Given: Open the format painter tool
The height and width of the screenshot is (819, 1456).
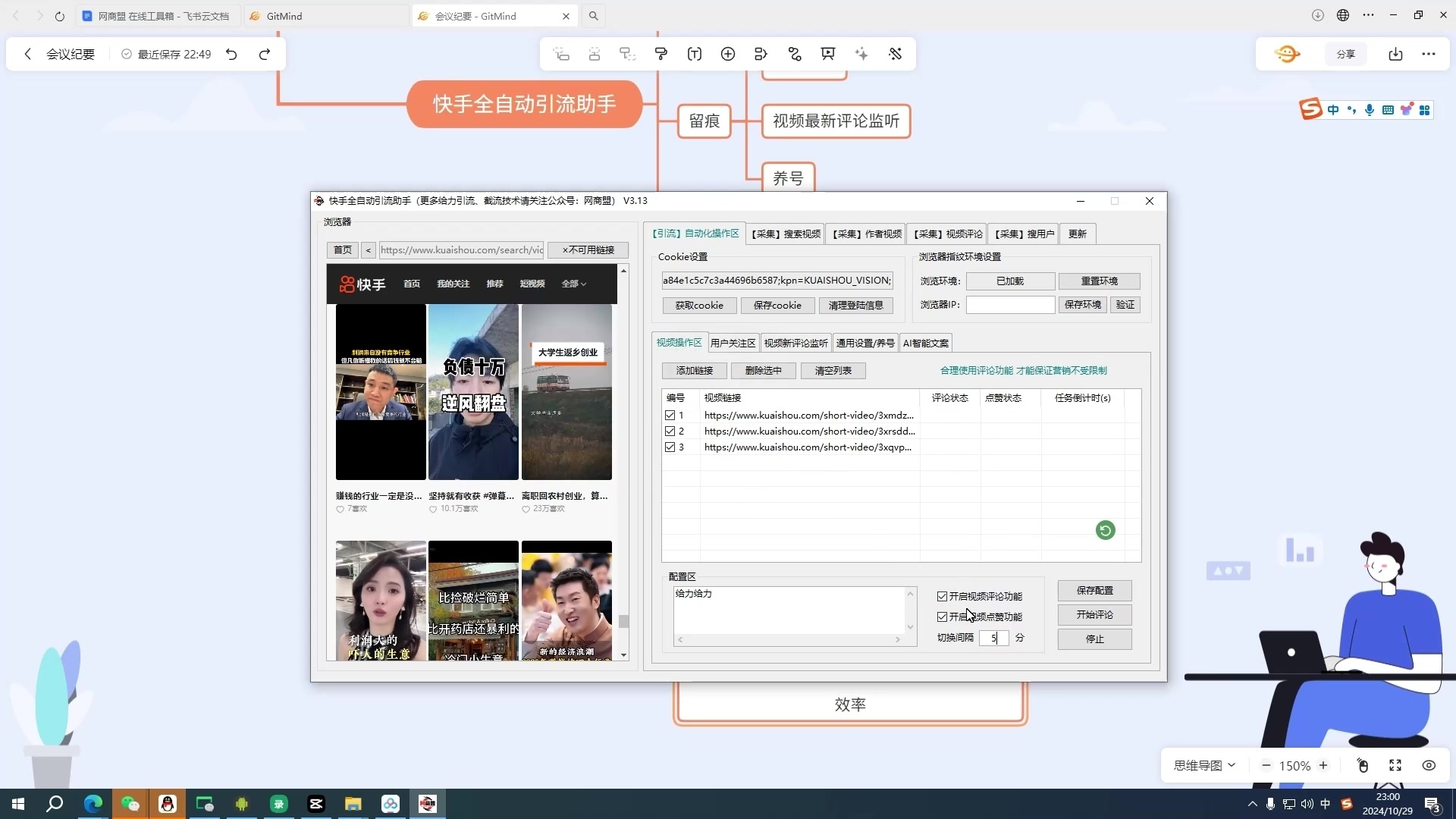Looking at the screenshot, I should click(x=661, y=54).
